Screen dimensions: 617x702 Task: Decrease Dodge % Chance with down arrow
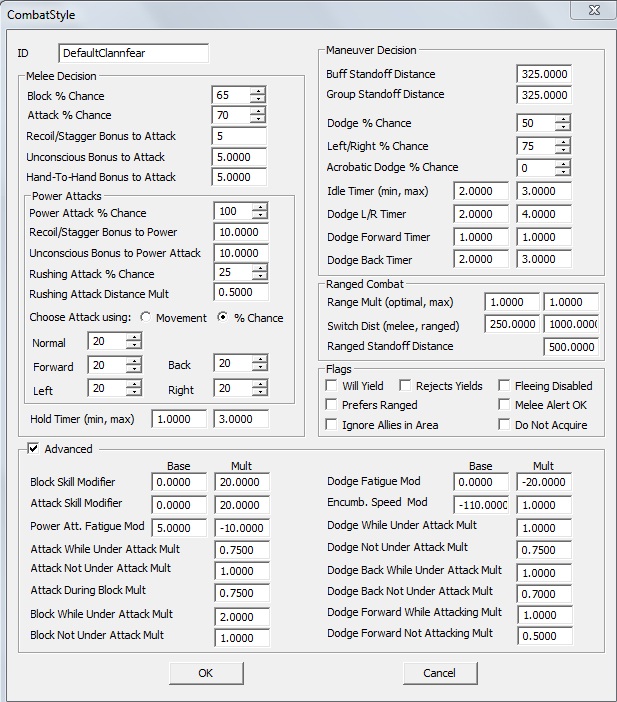tap(562, 127)
